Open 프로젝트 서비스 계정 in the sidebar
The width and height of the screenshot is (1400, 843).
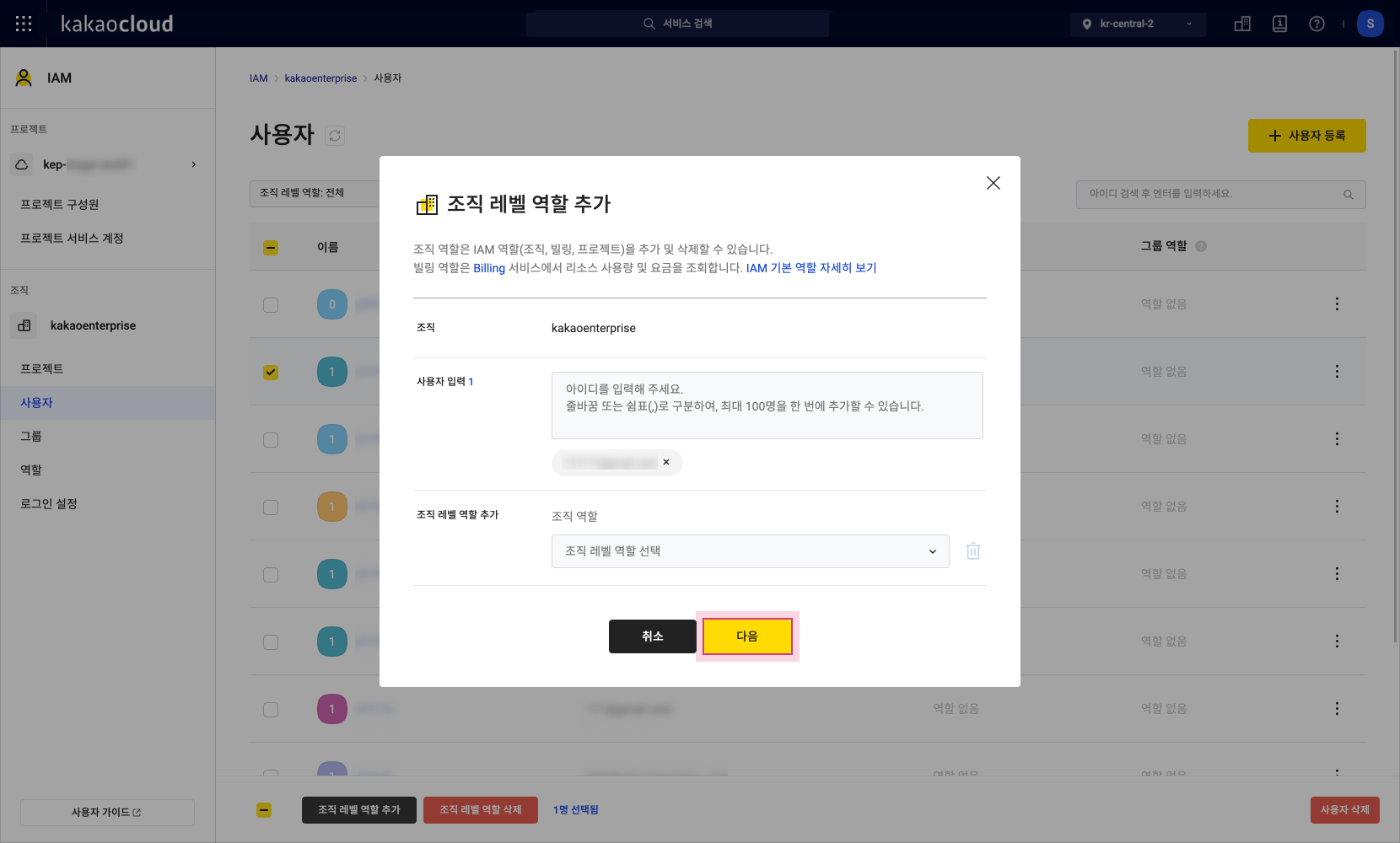point(72,238)
